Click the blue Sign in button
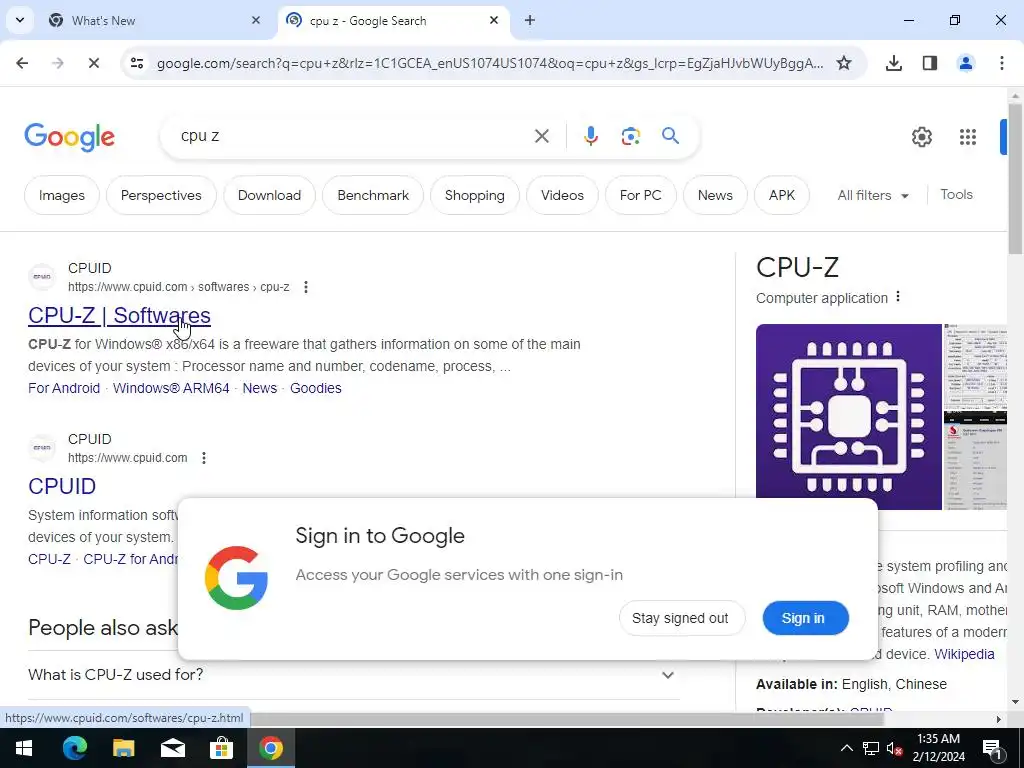This screenshot has width=1024, height=768. [805, 618]
